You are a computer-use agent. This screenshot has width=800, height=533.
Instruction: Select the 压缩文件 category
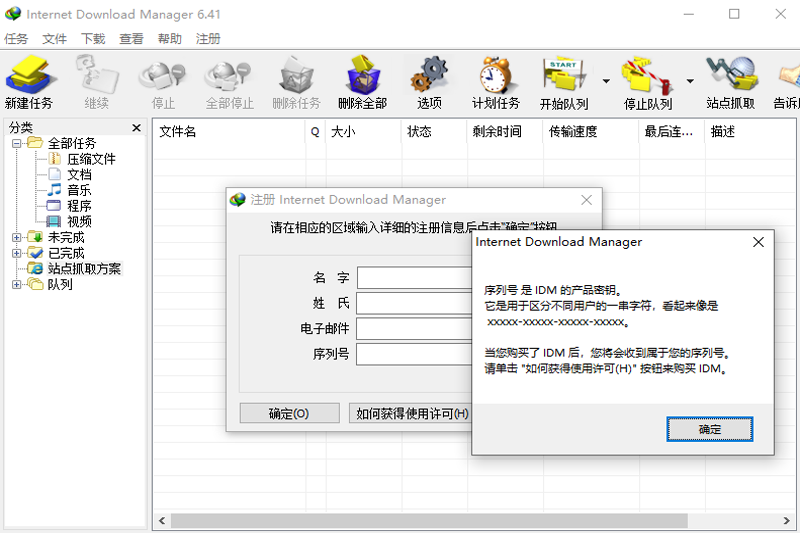tap(91, 159)
